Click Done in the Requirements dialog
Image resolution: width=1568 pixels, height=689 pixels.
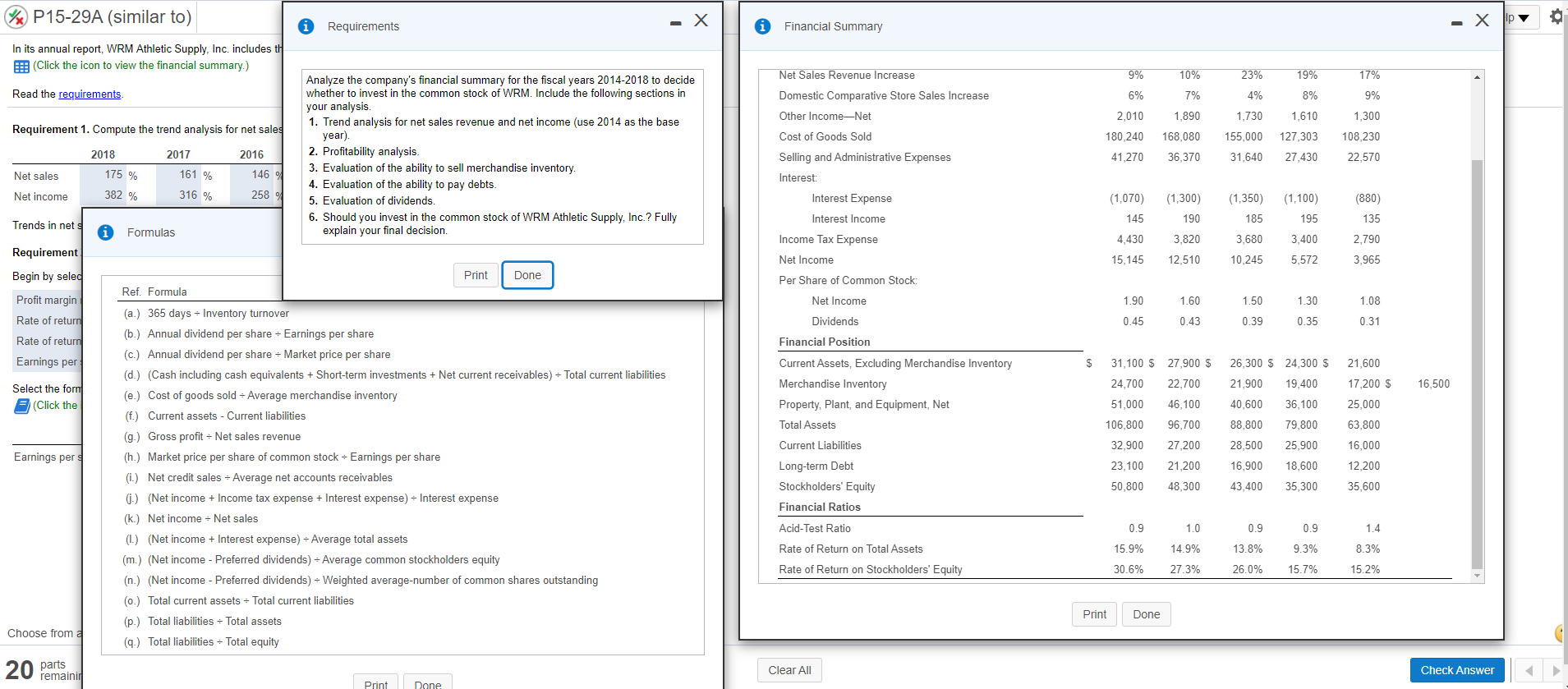click(527, 275)
